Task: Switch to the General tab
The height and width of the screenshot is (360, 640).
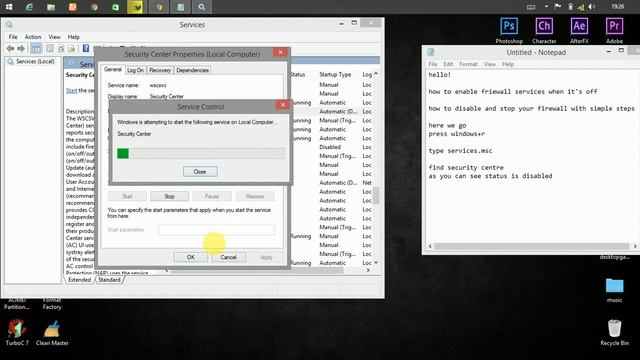Action: tap(113, 69)
